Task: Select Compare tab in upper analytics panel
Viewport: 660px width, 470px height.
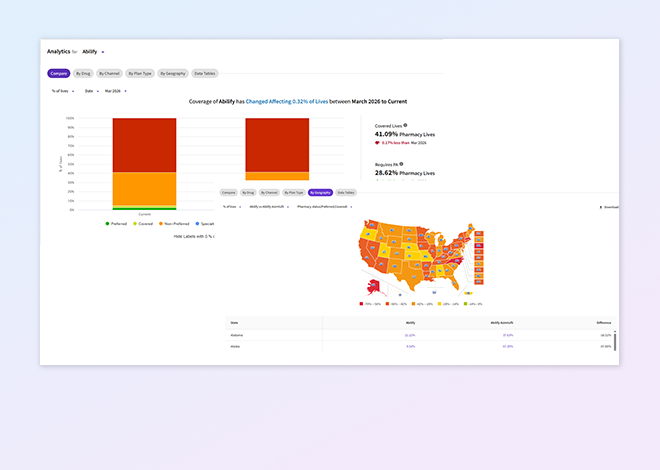Action: click(x=59, y=73)
